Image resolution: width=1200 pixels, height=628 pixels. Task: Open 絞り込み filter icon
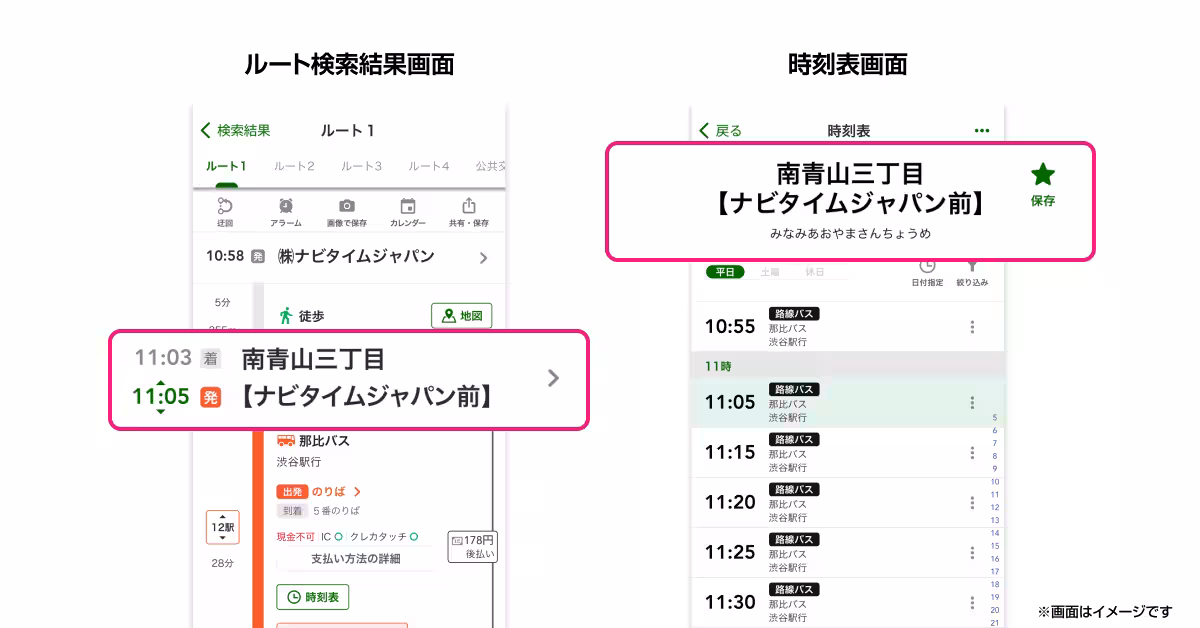click(x=971, y=272)
